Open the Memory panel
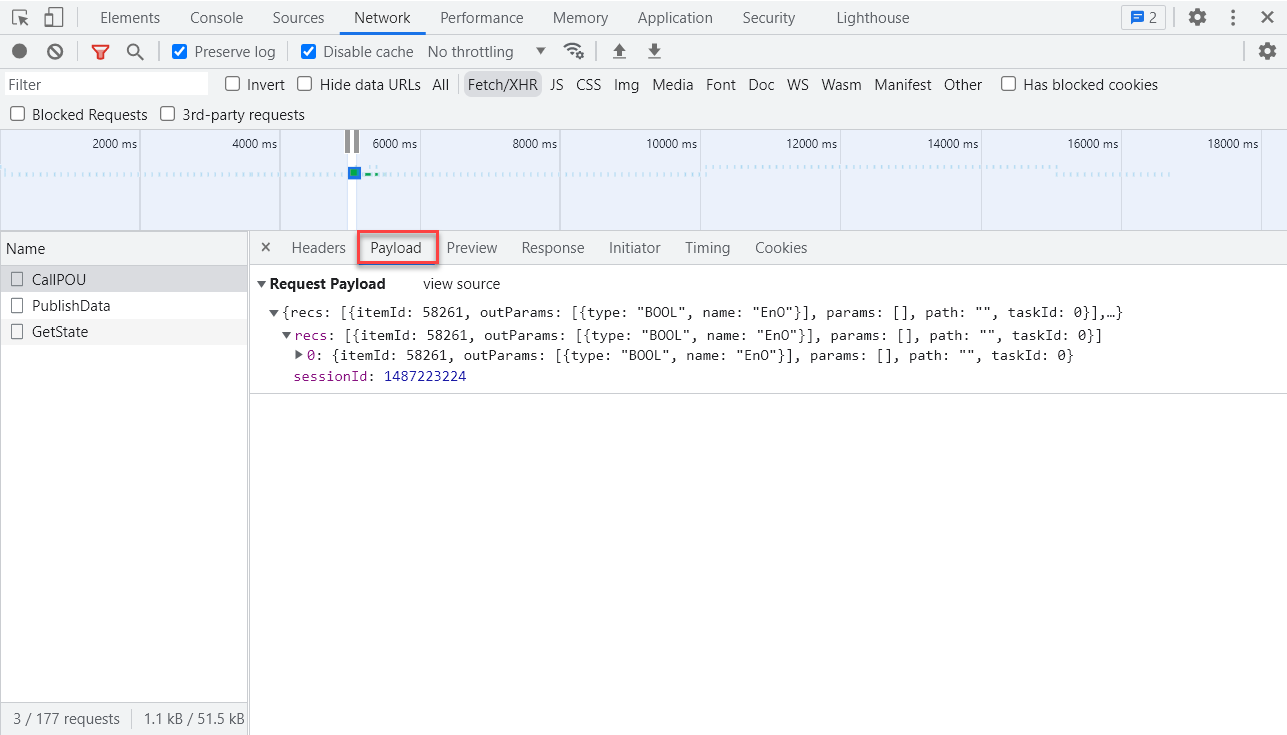Image resolution: width=1287 pixels, height=735 pixels. point(580,18)
